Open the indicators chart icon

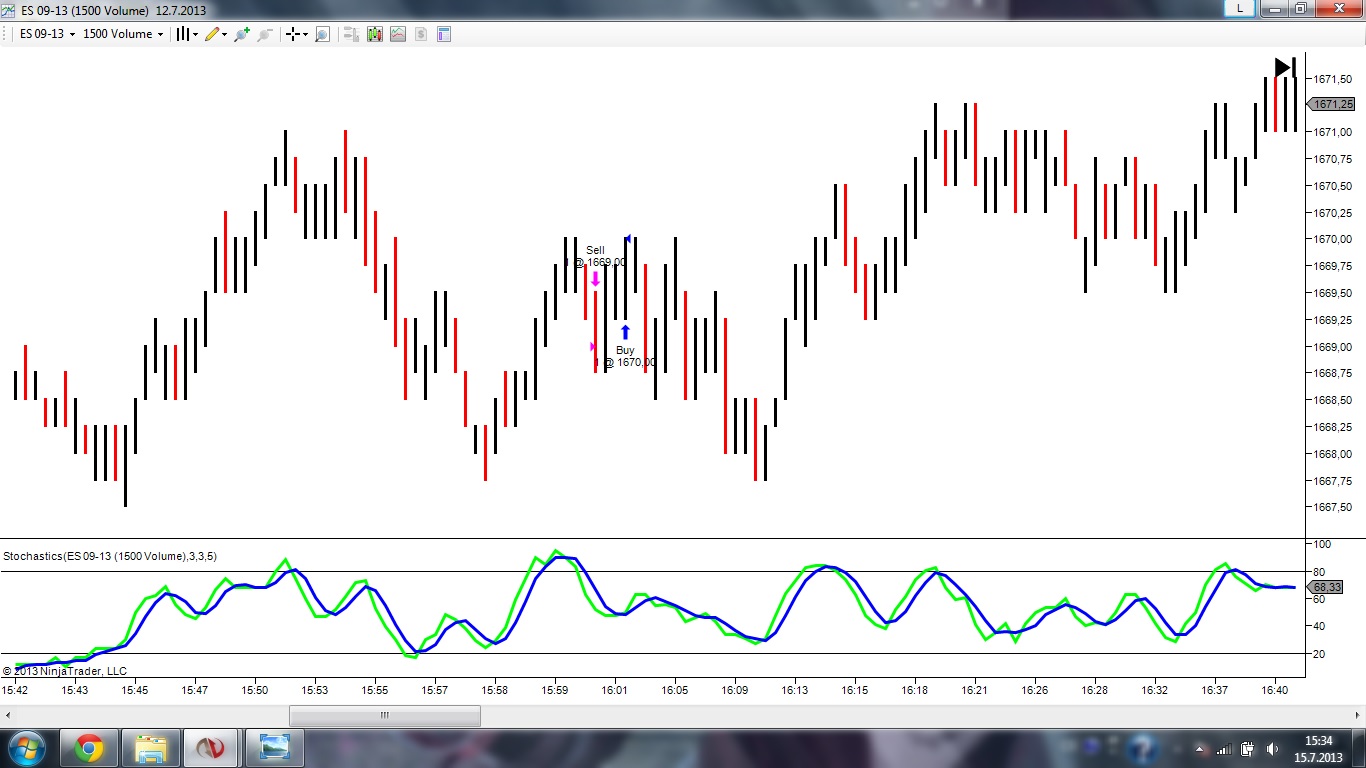pos(398,34)
